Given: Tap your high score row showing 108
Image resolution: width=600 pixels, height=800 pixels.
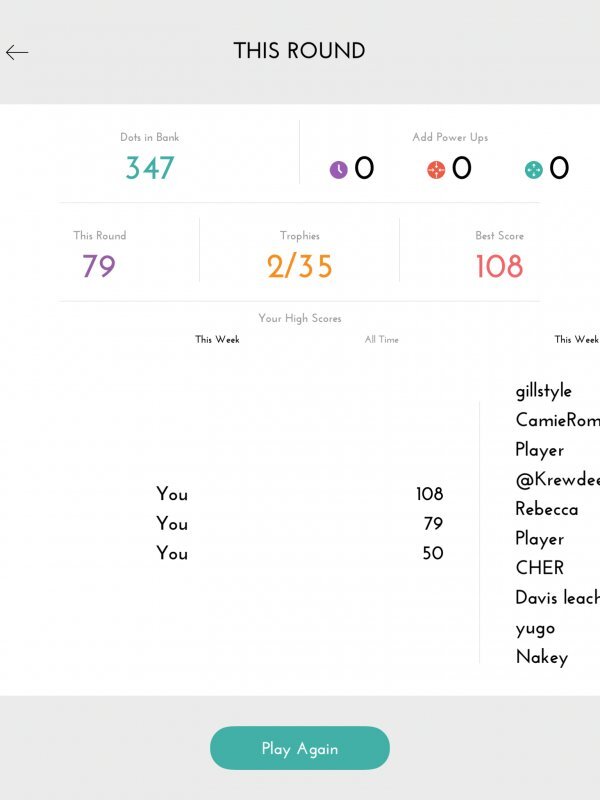Looking at the screenshot, I should (x=299, y=494).
